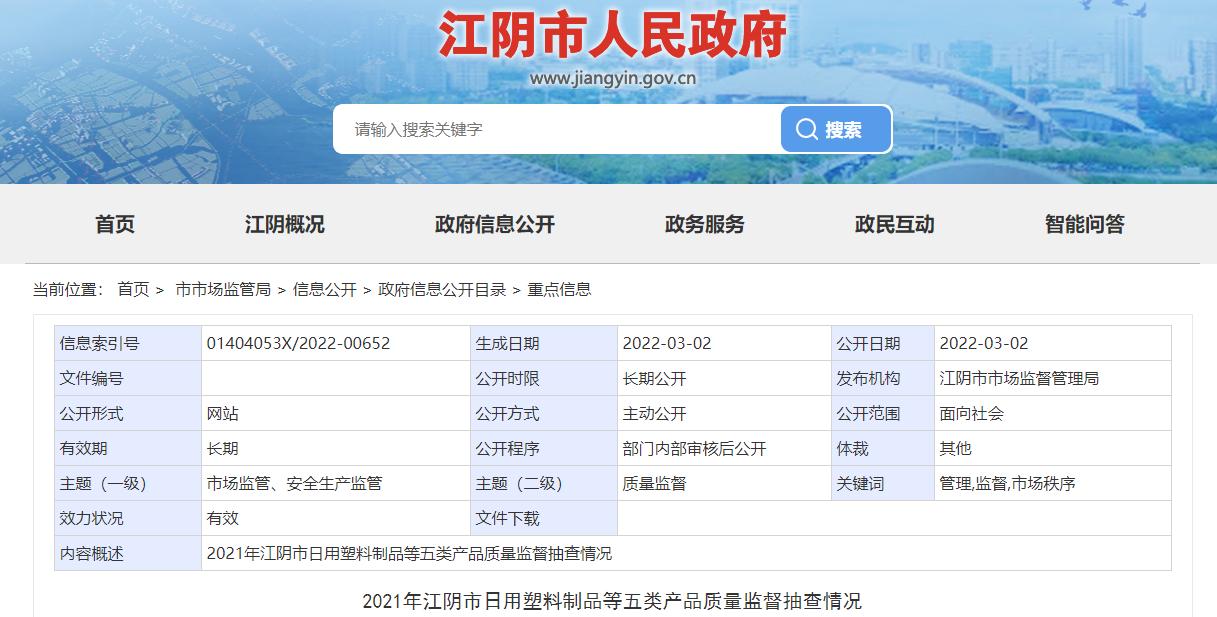Image resolution: width=1217 pixels, height=617 pixels.
Task: Click the magnifier search icon
Action: (x=806, y=128)
